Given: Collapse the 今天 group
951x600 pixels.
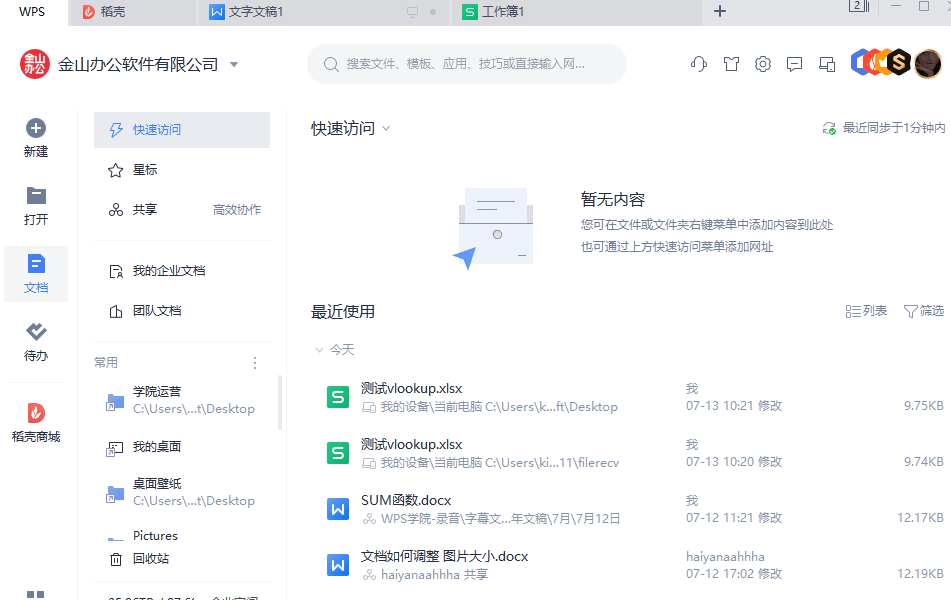Looking at the screenshot, I should pos(319,350).
